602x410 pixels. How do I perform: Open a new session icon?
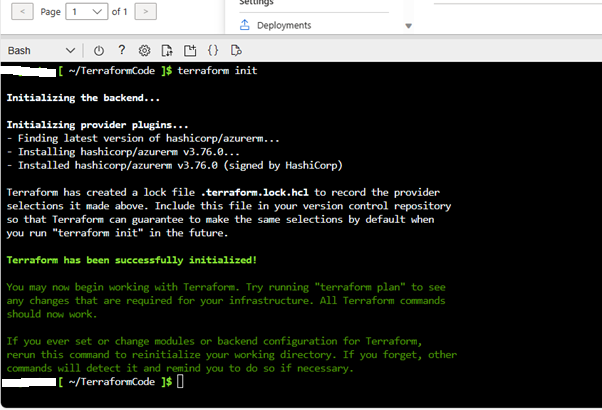pyautogui.click(x=190, y=51)
